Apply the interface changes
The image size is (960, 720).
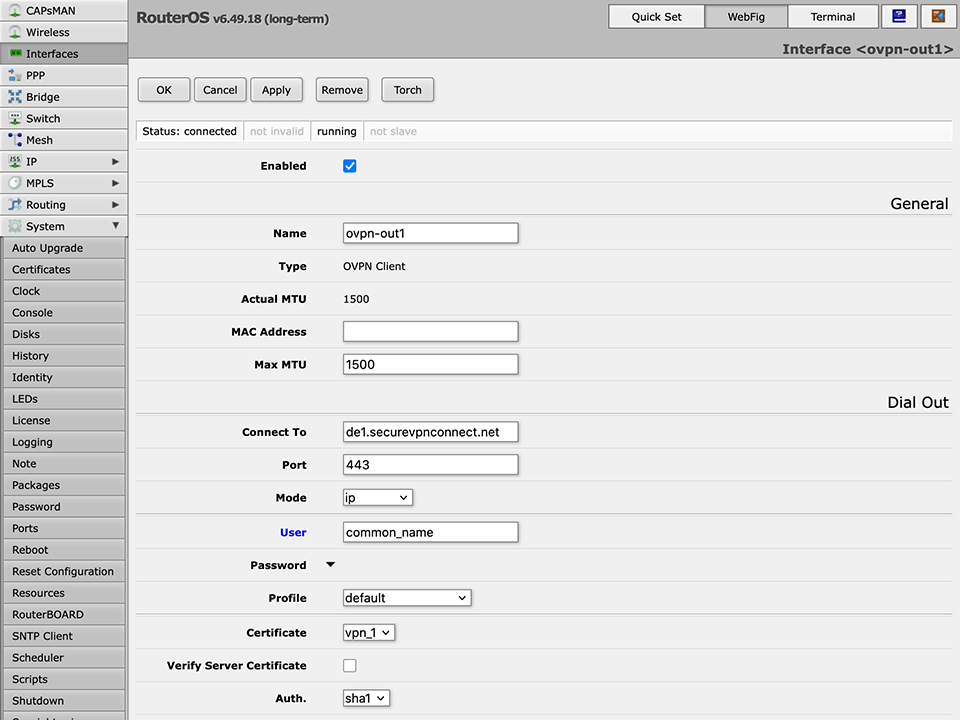tap(276, 89)
